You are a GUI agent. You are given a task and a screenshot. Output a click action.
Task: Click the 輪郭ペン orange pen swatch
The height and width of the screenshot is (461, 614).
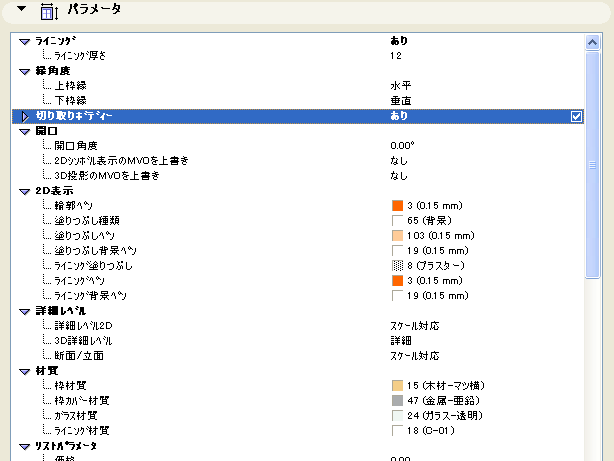[397, 206]
